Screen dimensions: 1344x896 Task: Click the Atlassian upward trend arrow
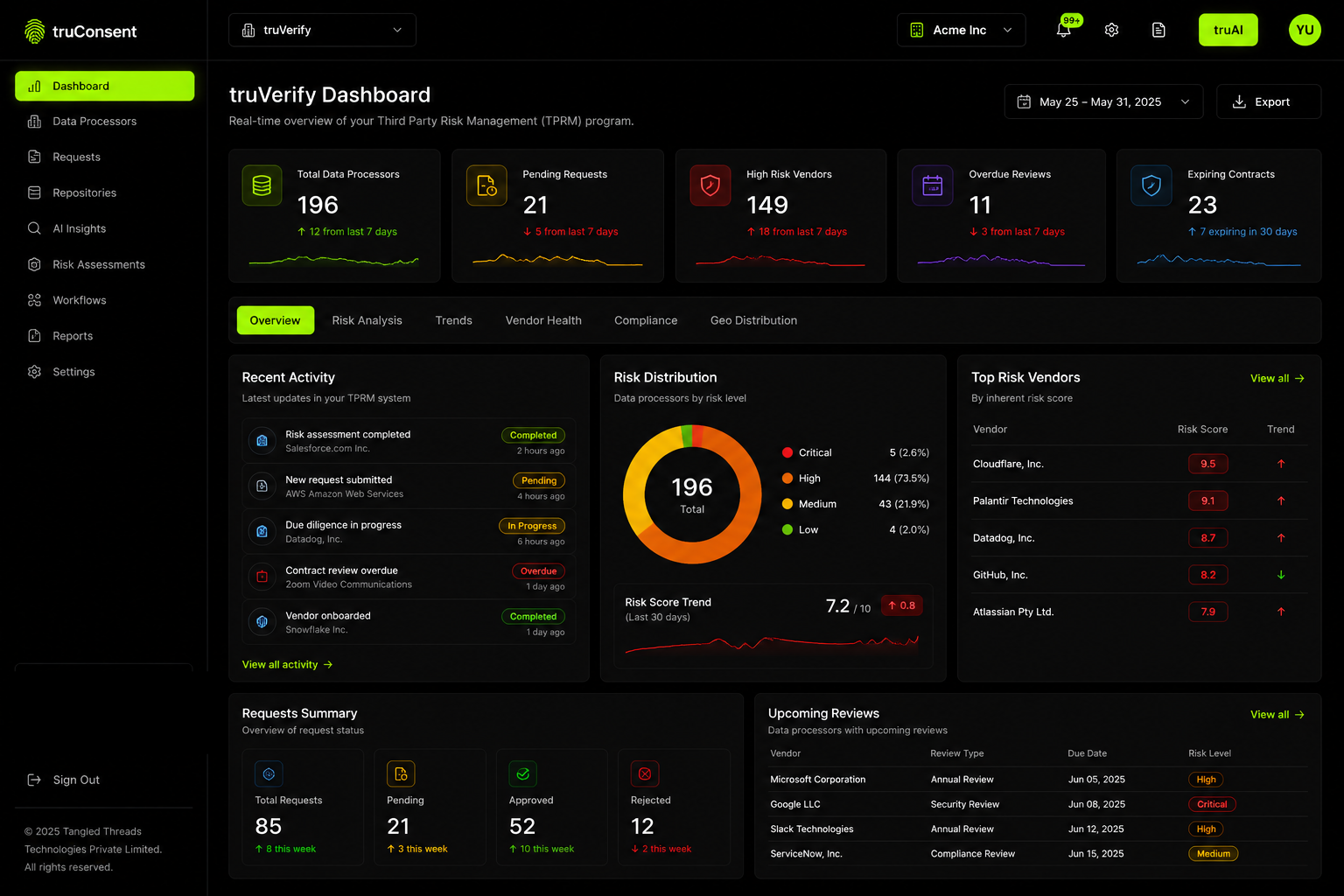(x=1281, y=612)
